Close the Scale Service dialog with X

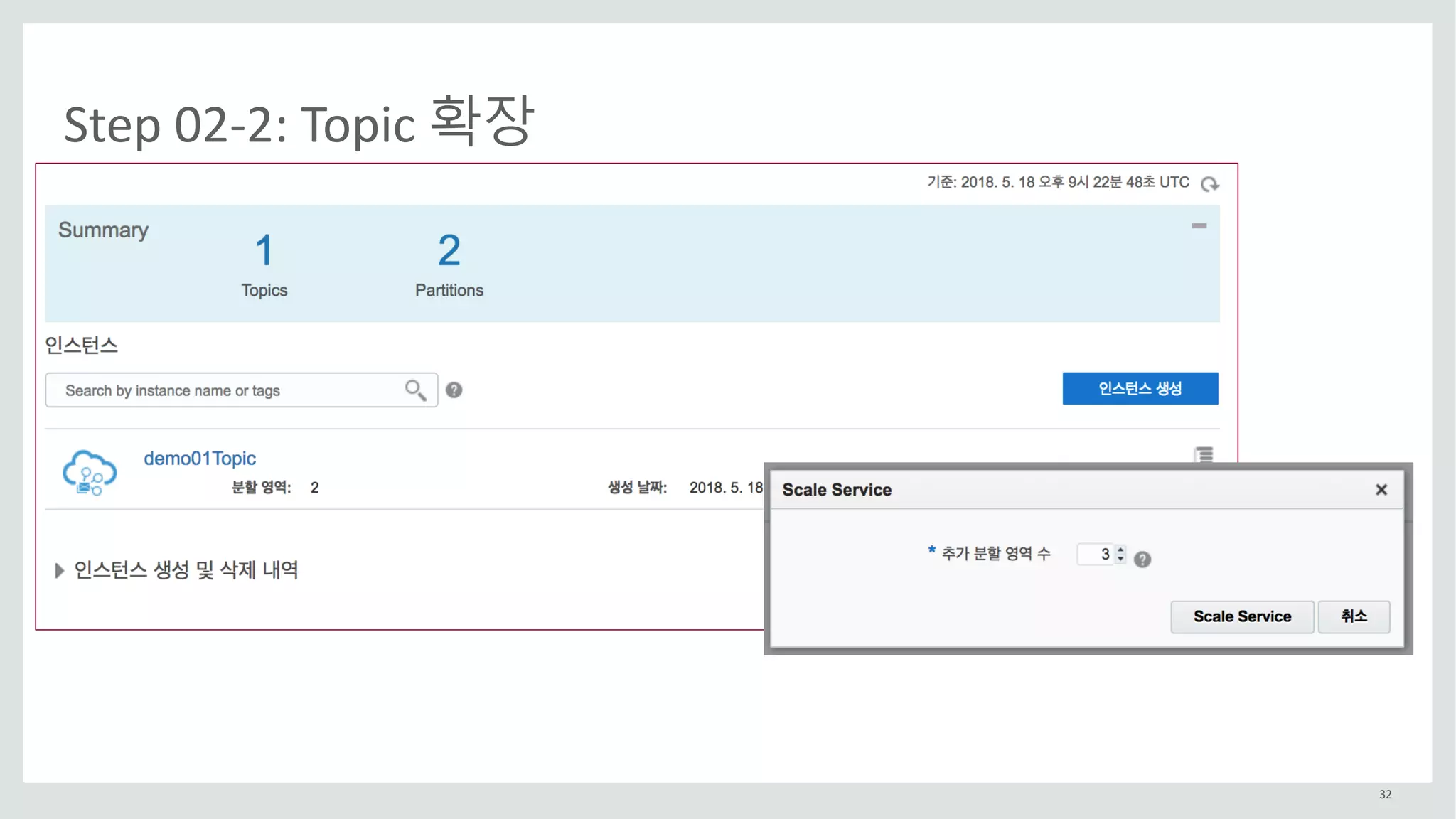[1381, 490]
